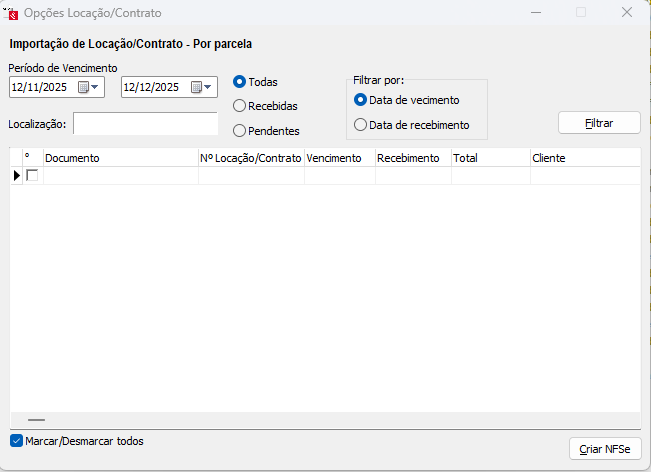Expand start date dropdown arrow
Image resolution: width=651 pixels, height=472 pixels.
click(x=96, y=87)
